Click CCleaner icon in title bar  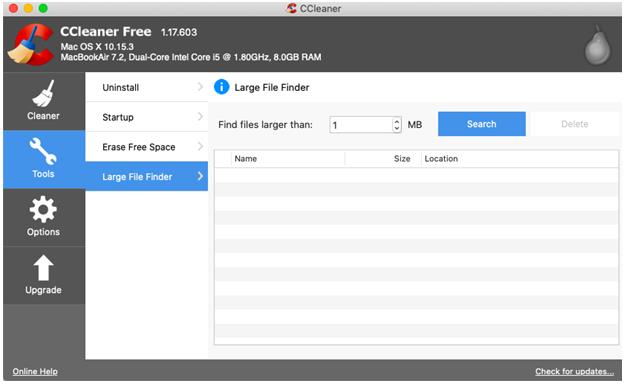tap(292, 8)
